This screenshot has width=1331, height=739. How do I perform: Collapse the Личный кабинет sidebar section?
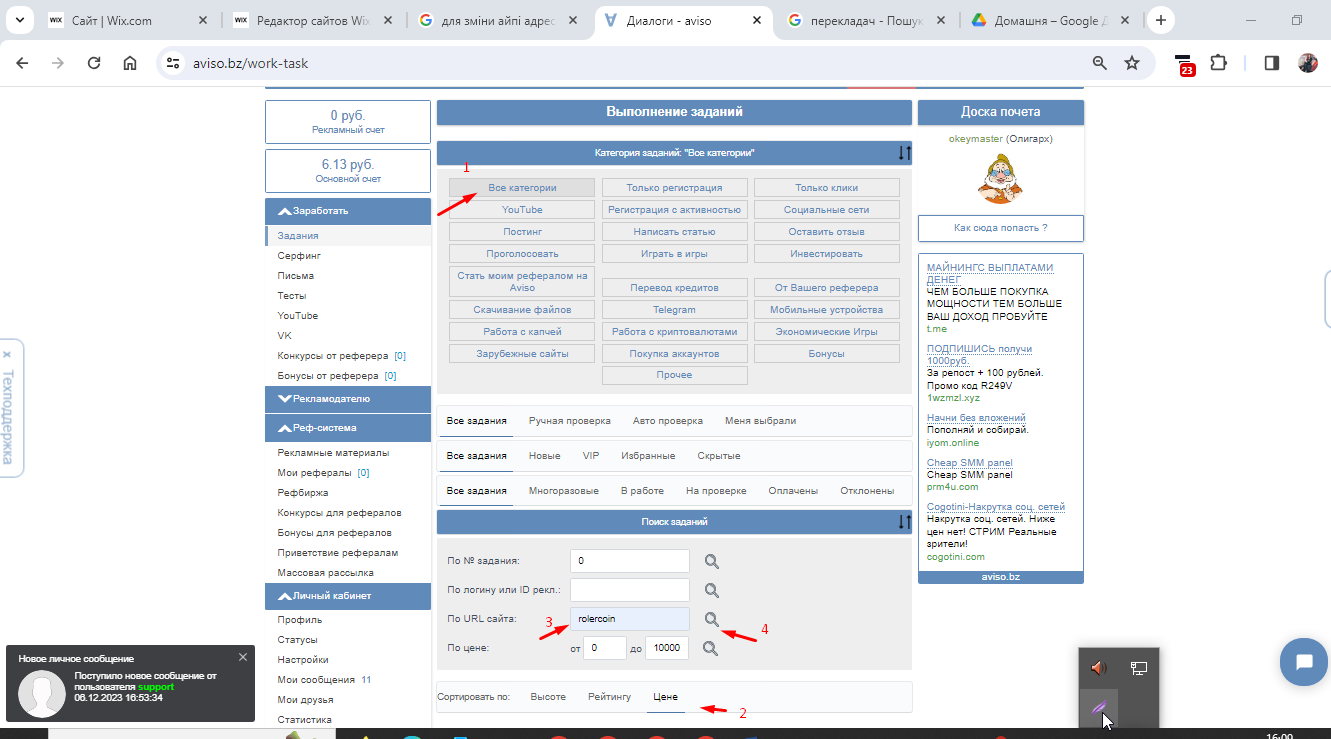click(348, 596)
